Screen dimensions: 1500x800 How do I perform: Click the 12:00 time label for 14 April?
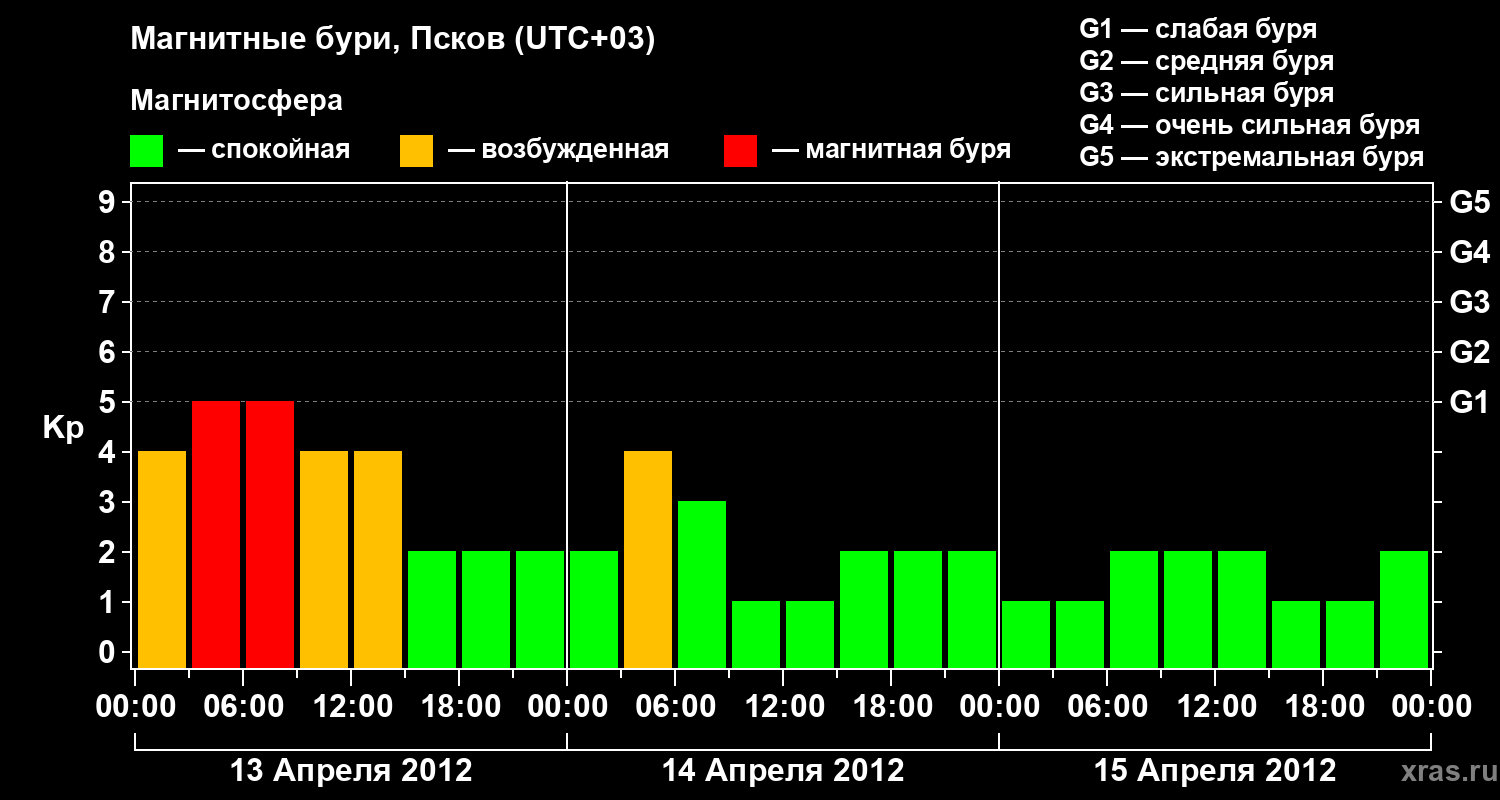783,707
